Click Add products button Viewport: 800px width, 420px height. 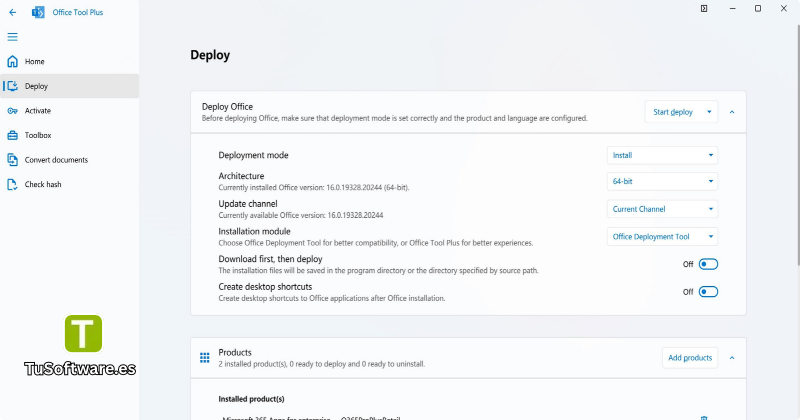(x=690, y=358)
